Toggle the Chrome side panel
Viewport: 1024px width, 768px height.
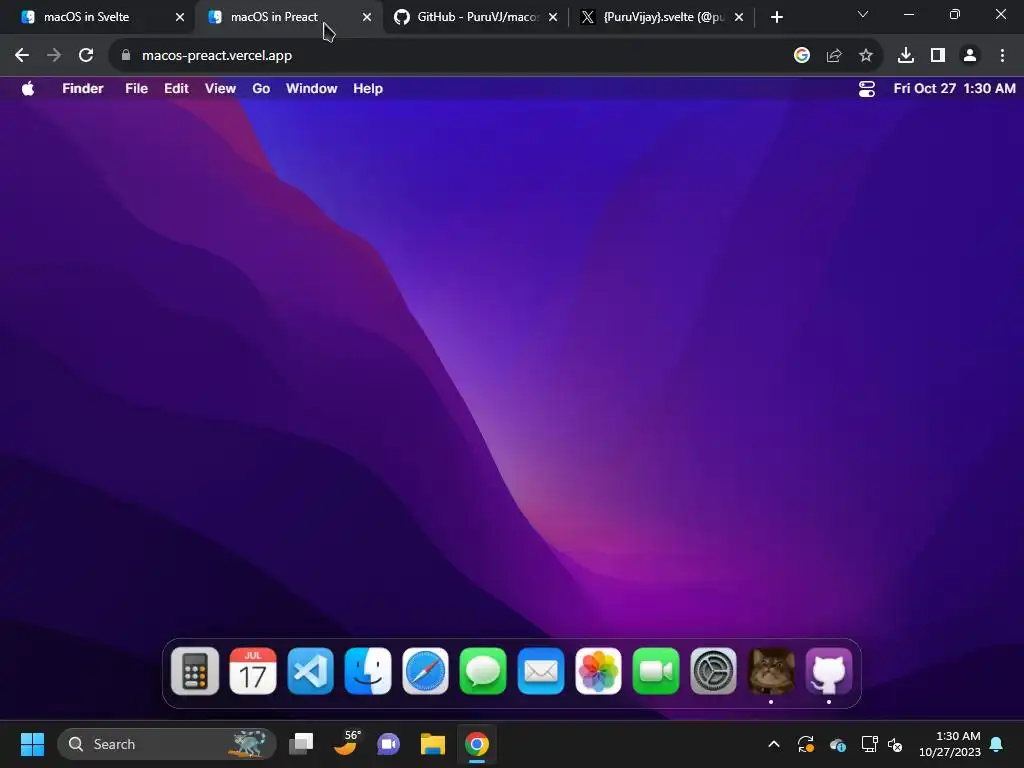938,56
